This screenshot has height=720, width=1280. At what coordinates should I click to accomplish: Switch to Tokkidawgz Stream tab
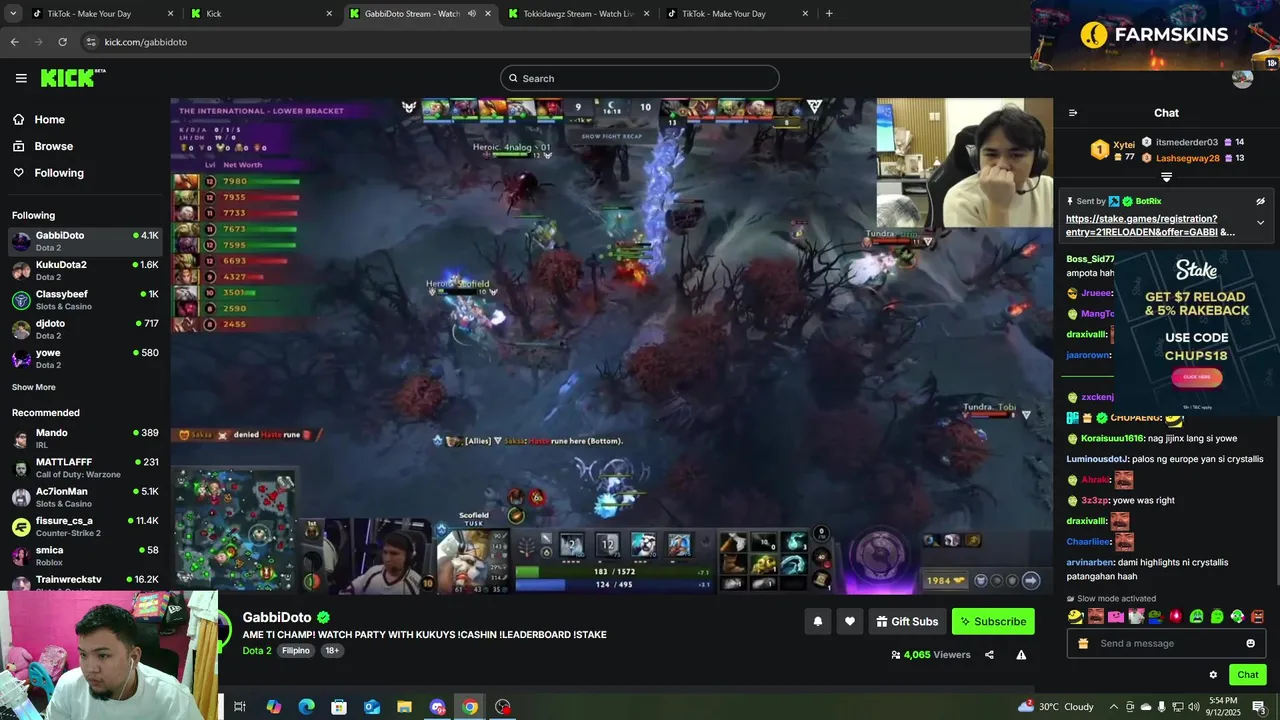coord(579,14)
